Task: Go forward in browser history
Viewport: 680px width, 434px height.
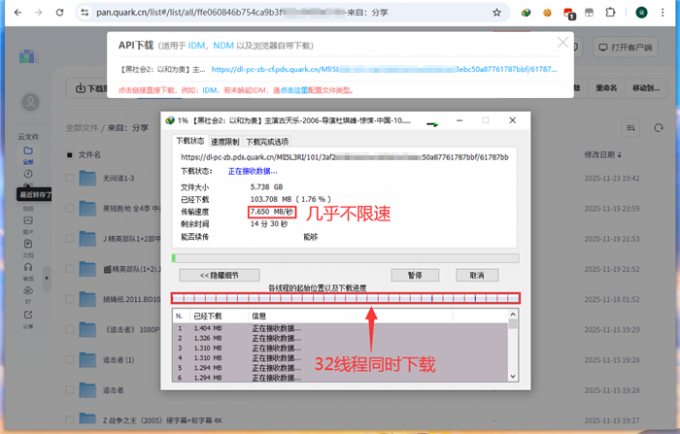Action: [x=39, y=13]
